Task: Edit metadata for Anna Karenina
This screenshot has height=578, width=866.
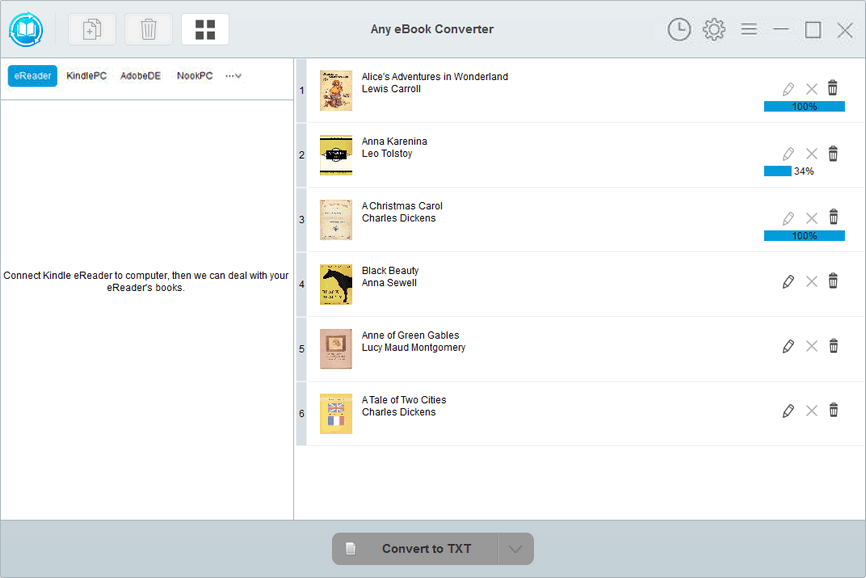Action: pyautogui.click(x=788, y=153)
